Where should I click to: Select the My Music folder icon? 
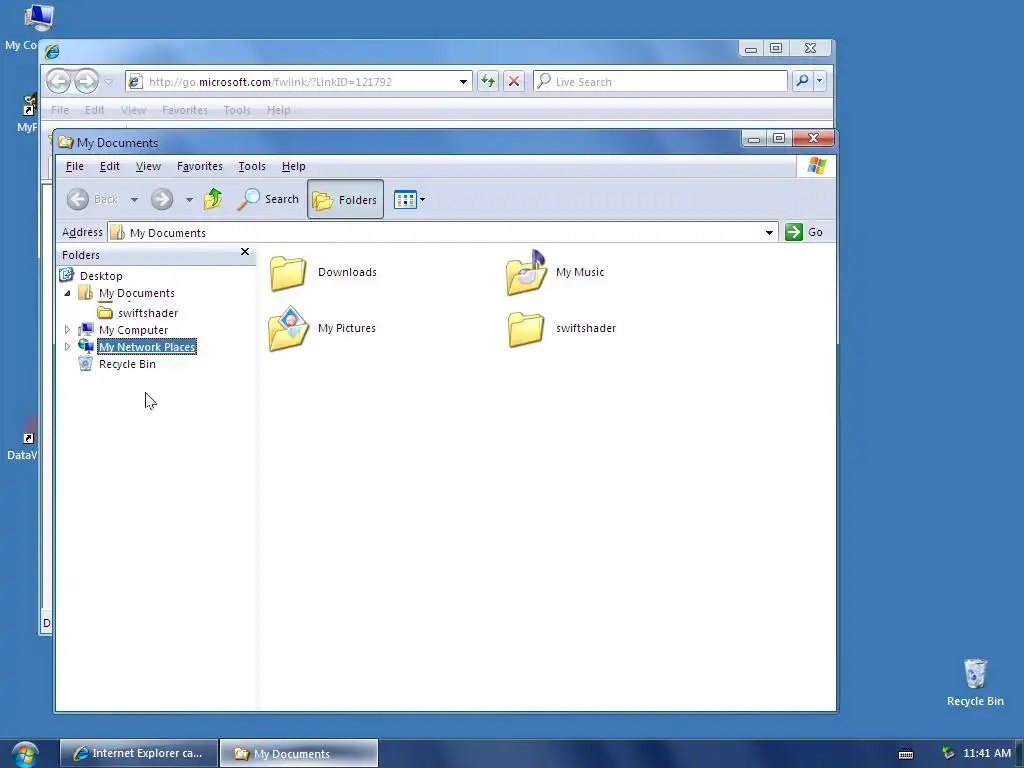coord(526,272)
